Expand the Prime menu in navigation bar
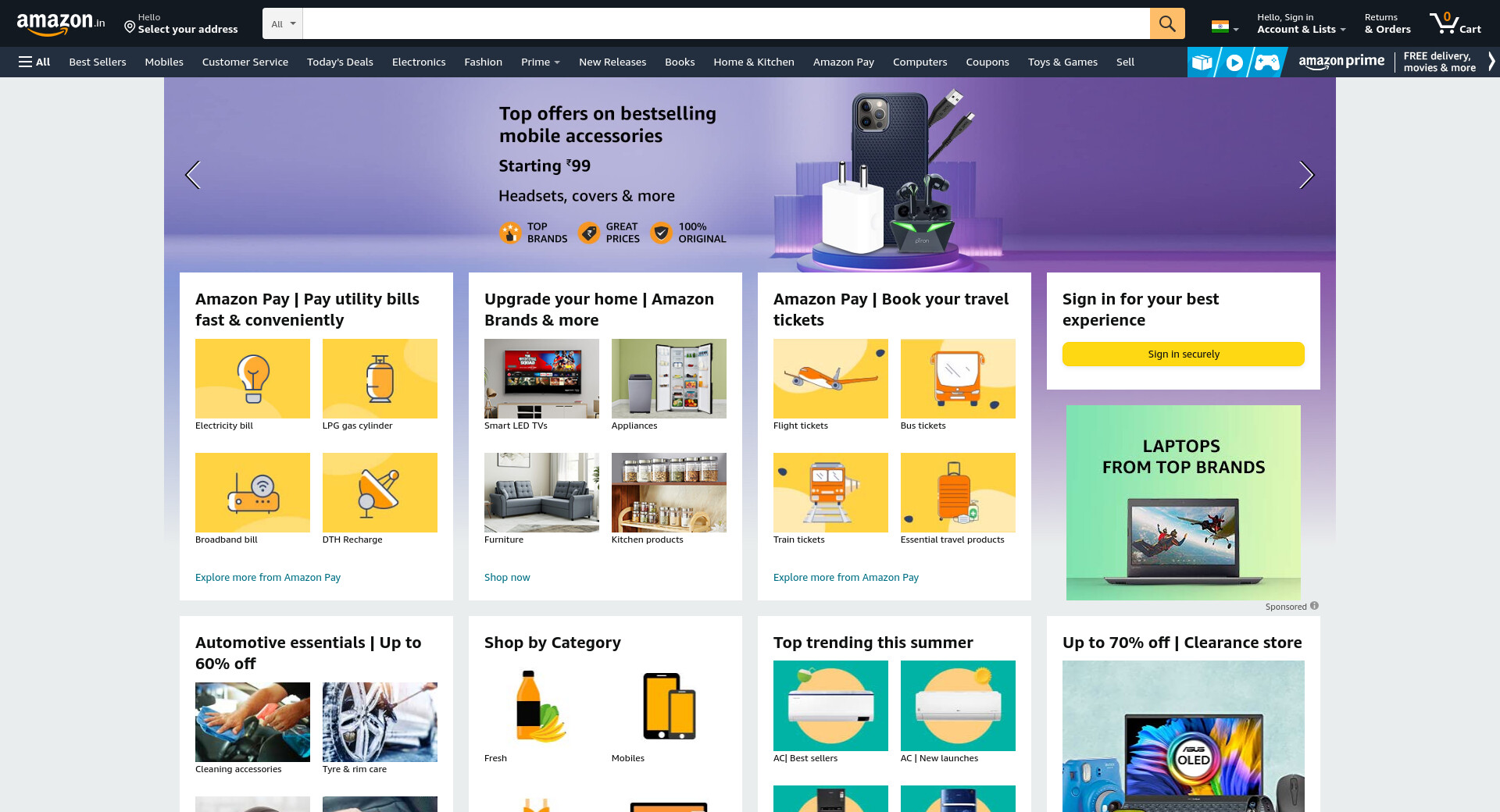This screenshot has width=1500, height=812. [x=540, y=62]
